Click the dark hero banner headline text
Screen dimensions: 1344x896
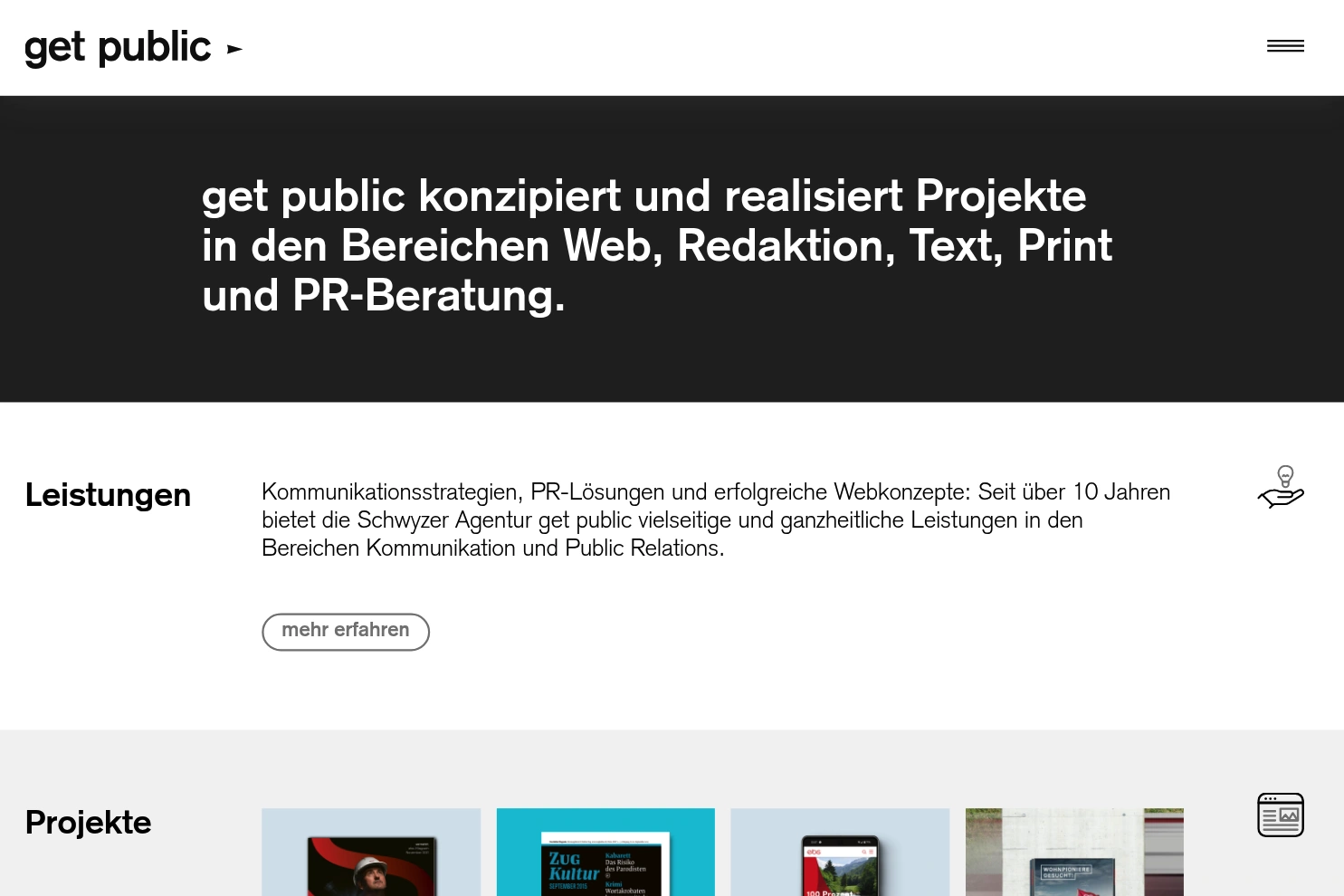pyautogui.click(x=656, y=247)
